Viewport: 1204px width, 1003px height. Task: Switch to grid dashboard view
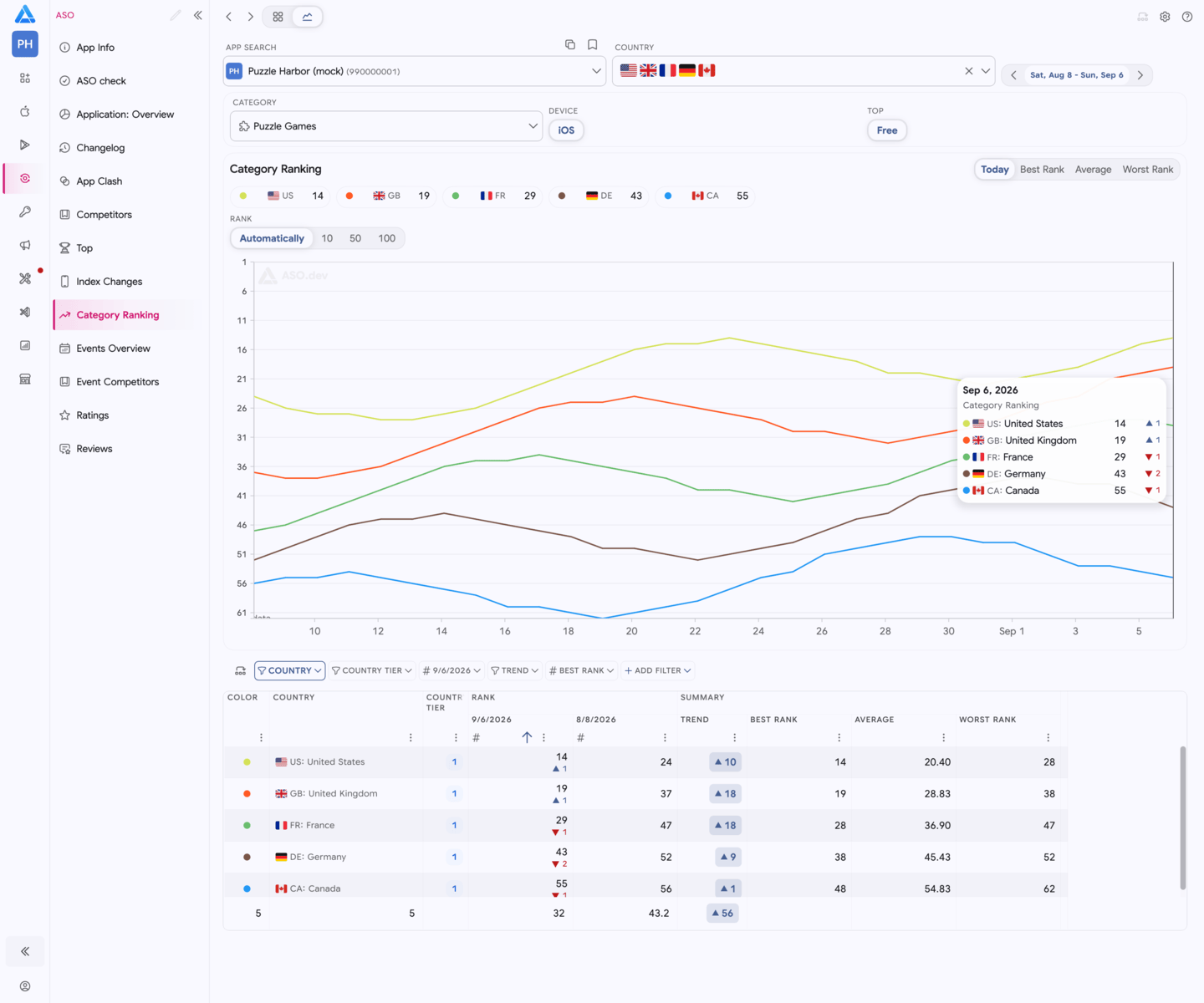click(278, 17)
